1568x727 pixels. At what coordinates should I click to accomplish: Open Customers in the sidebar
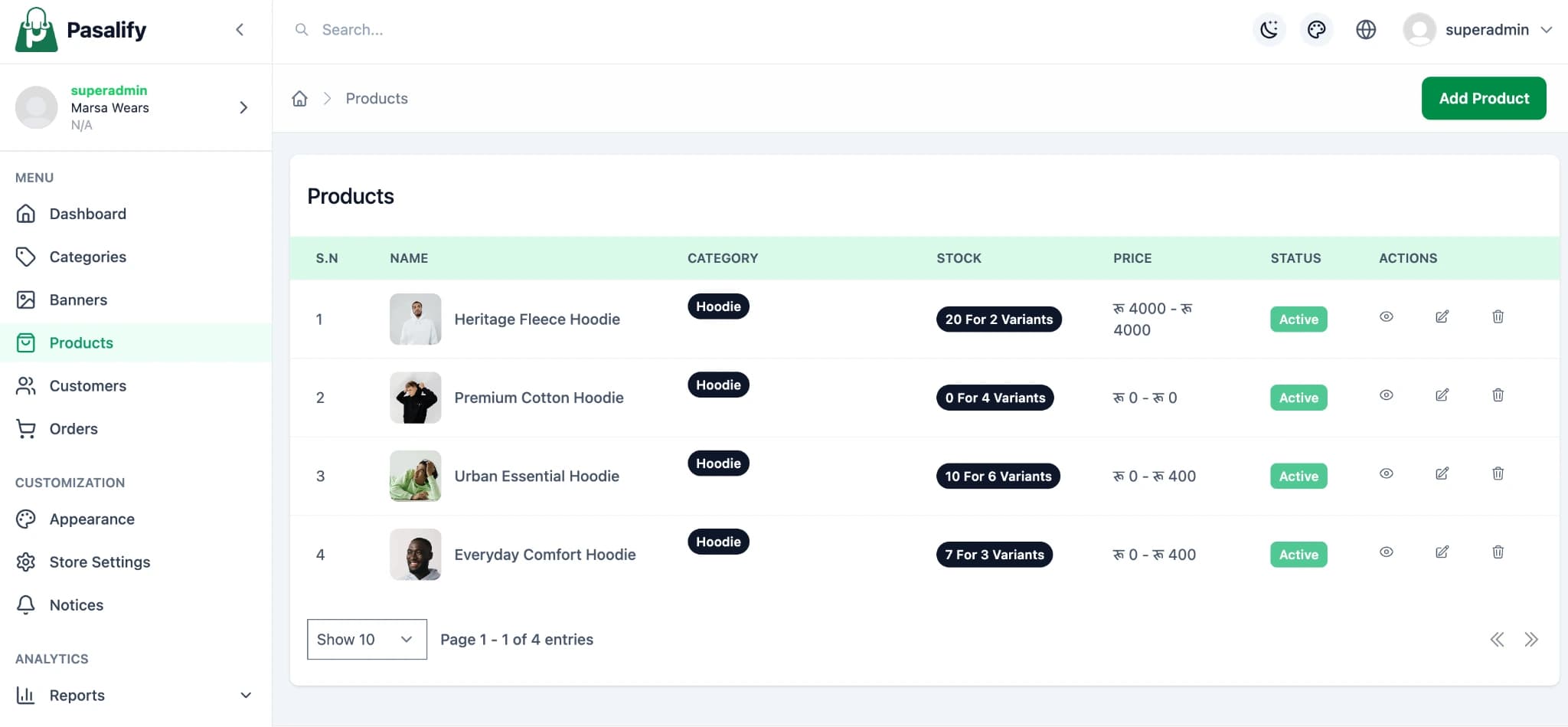136,385
